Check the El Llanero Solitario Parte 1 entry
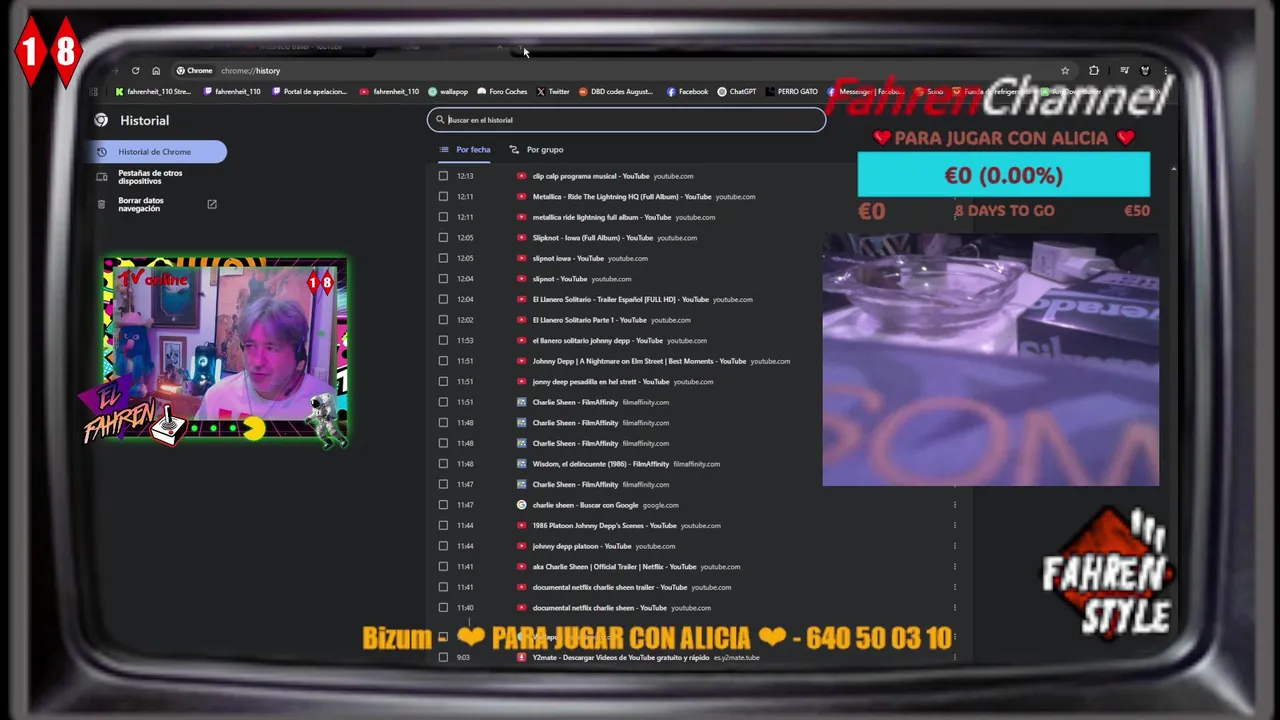The width and height of the screenshot is (1280, 720). click(x=443, y=320)
